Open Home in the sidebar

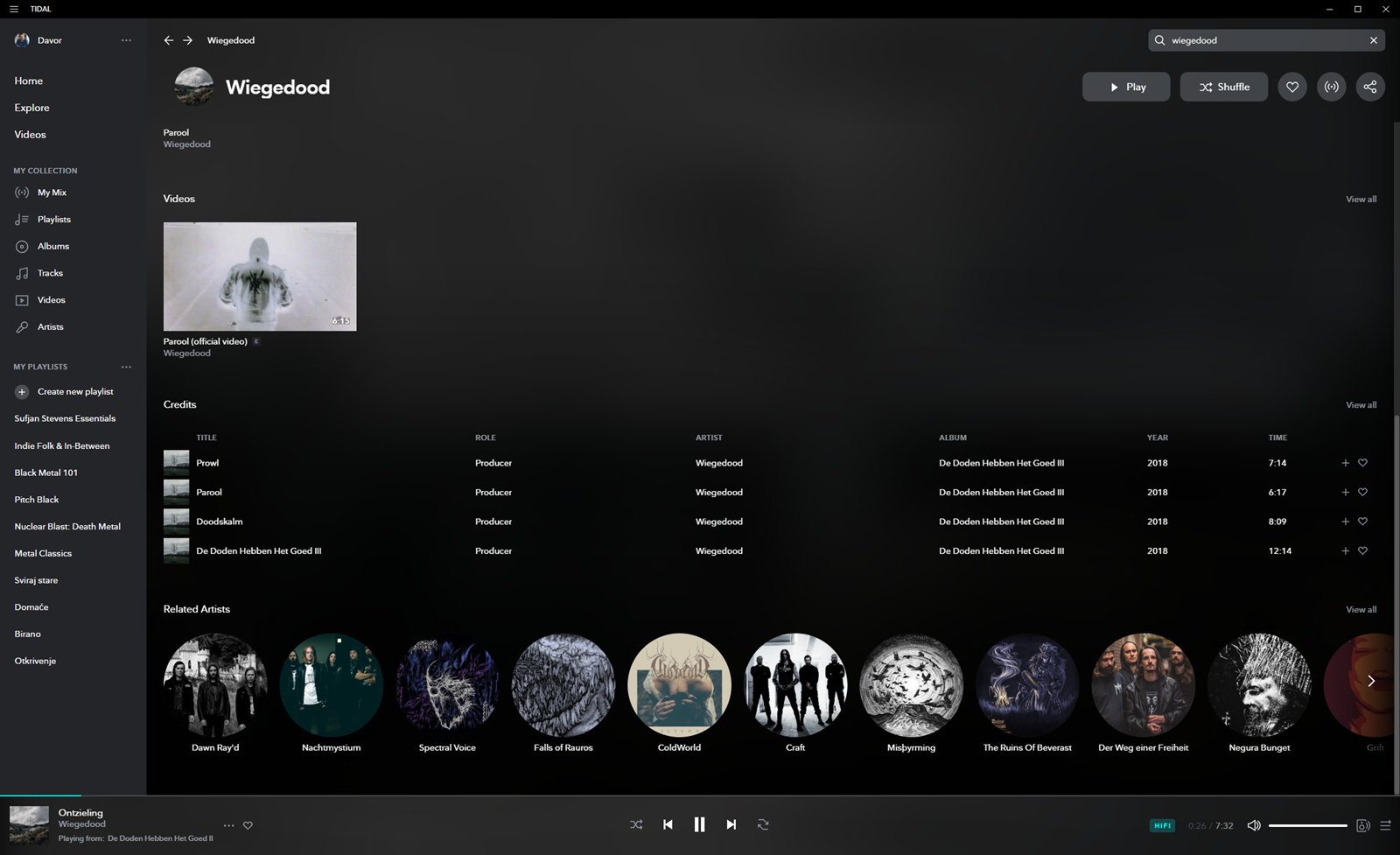(x=29, y=81)
